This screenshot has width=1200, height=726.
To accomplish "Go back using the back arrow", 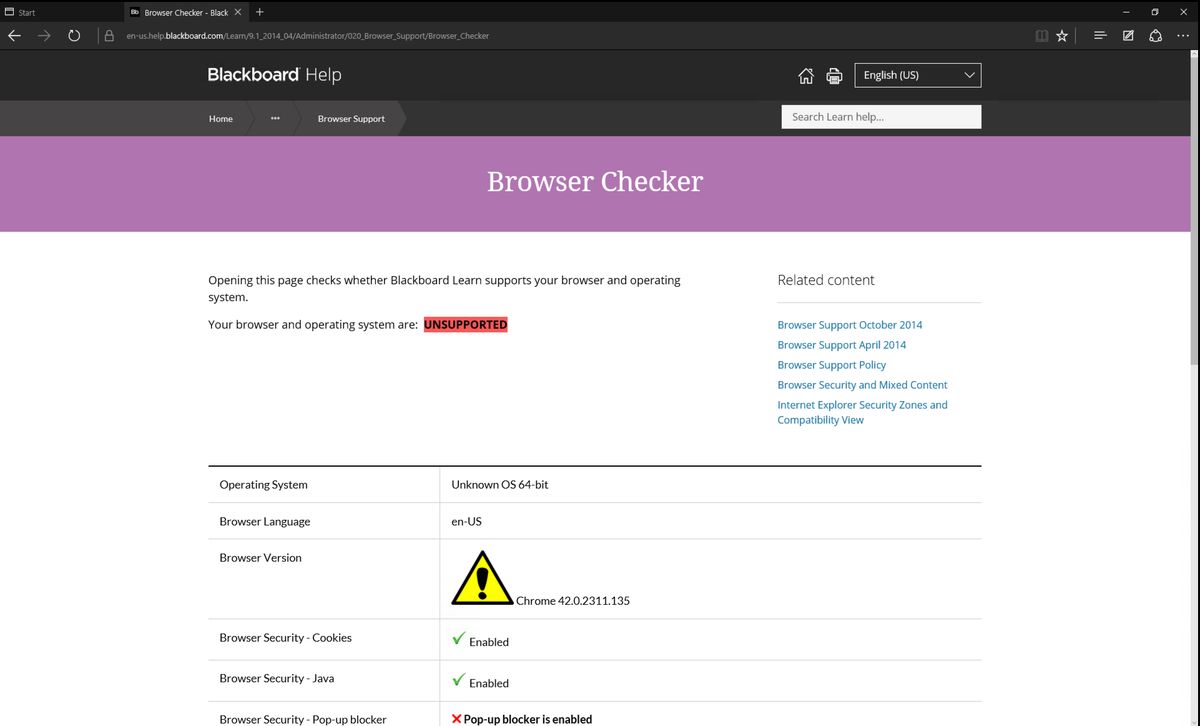I will (x=15, y=36).
